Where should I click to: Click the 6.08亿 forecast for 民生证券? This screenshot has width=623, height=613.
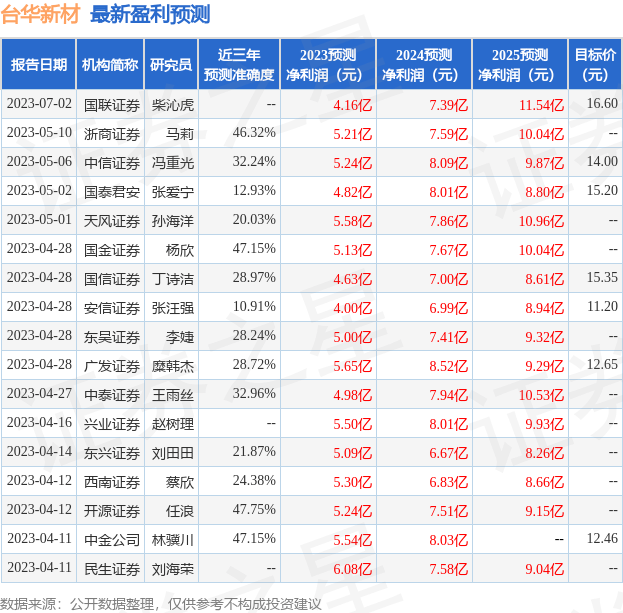[x=351, y=569]
